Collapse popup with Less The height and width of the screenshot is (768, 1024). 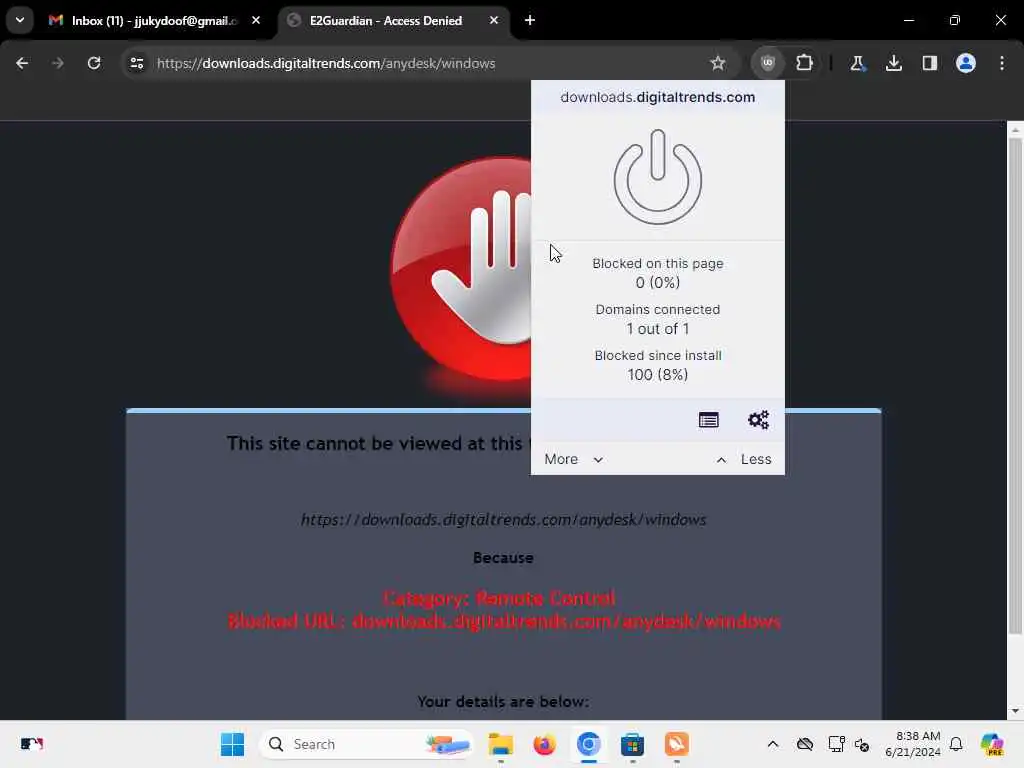pos(744,459)
